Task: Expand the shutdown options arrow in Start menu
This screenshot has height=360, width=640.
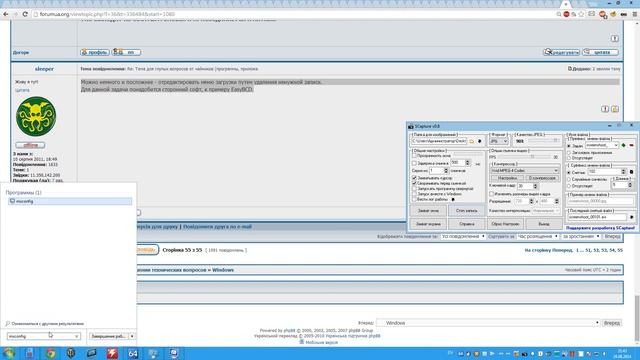Action: (132, 336)
